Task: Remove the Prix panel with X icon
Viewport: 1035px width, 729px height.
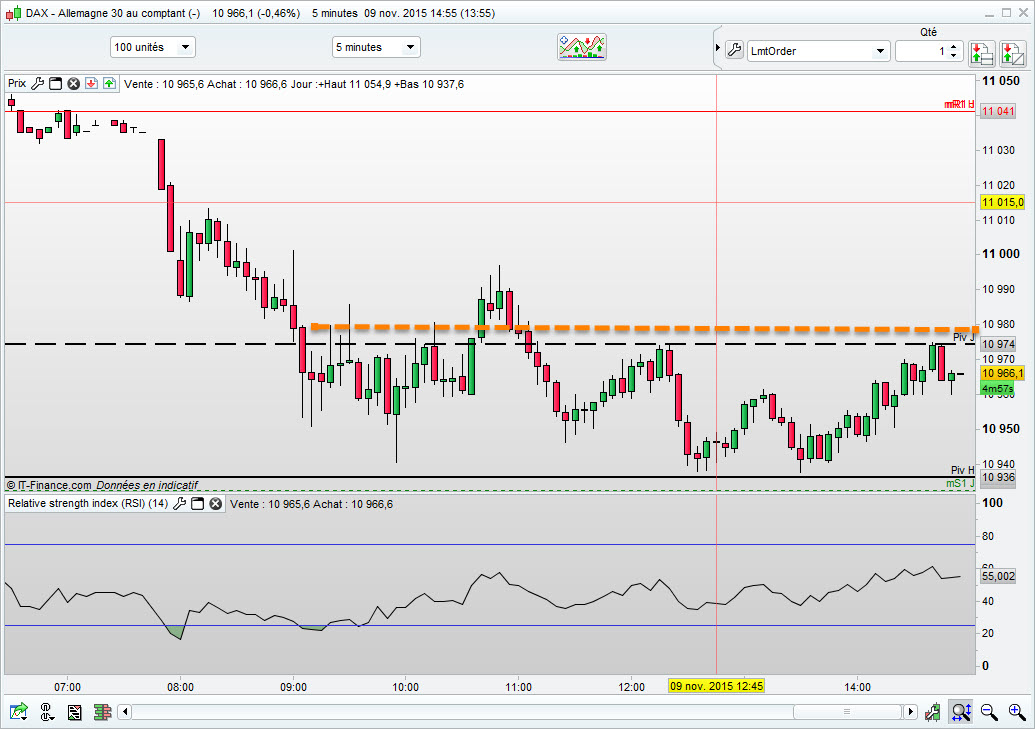Action: pyautogui.click(x=74, y=83)
